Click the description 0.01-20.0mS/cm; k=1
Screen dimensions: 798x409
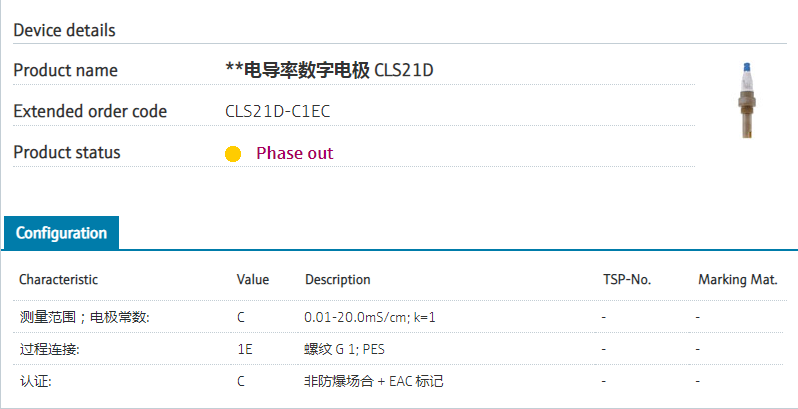tap(370, 317)
